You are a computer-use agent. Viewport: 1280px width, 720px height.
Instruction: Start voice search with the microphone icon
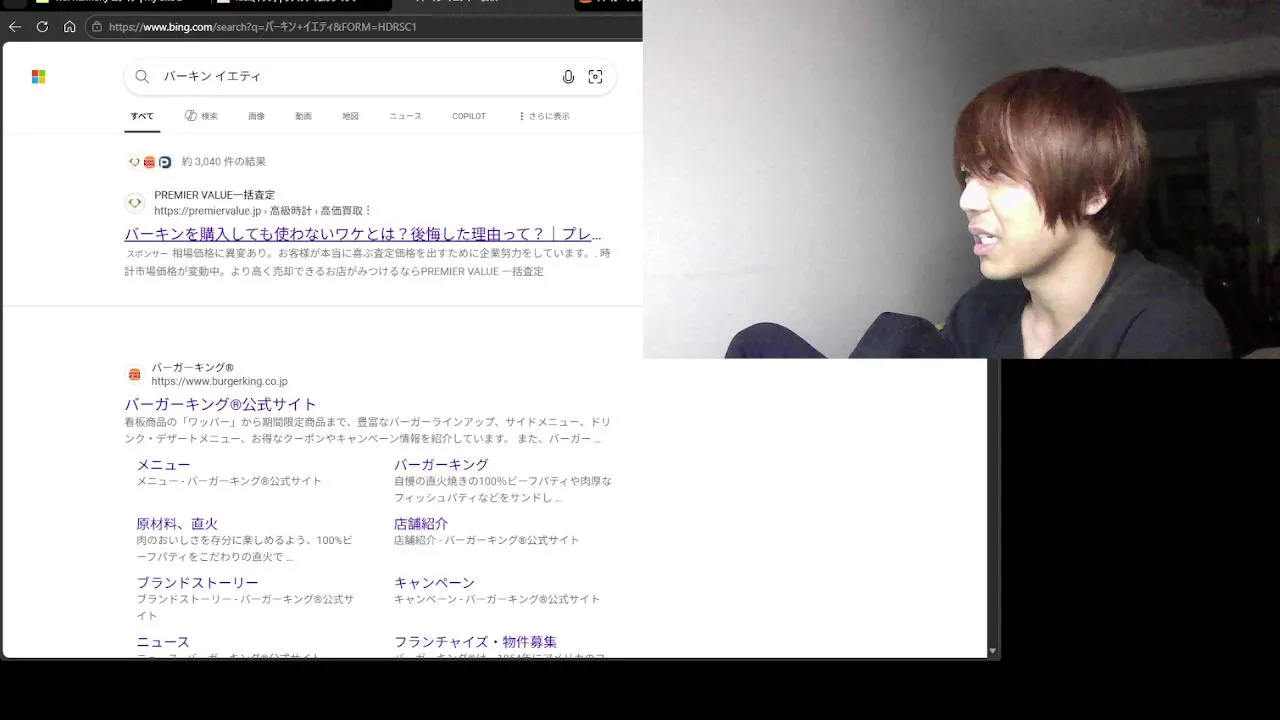(x=568, y=77)
